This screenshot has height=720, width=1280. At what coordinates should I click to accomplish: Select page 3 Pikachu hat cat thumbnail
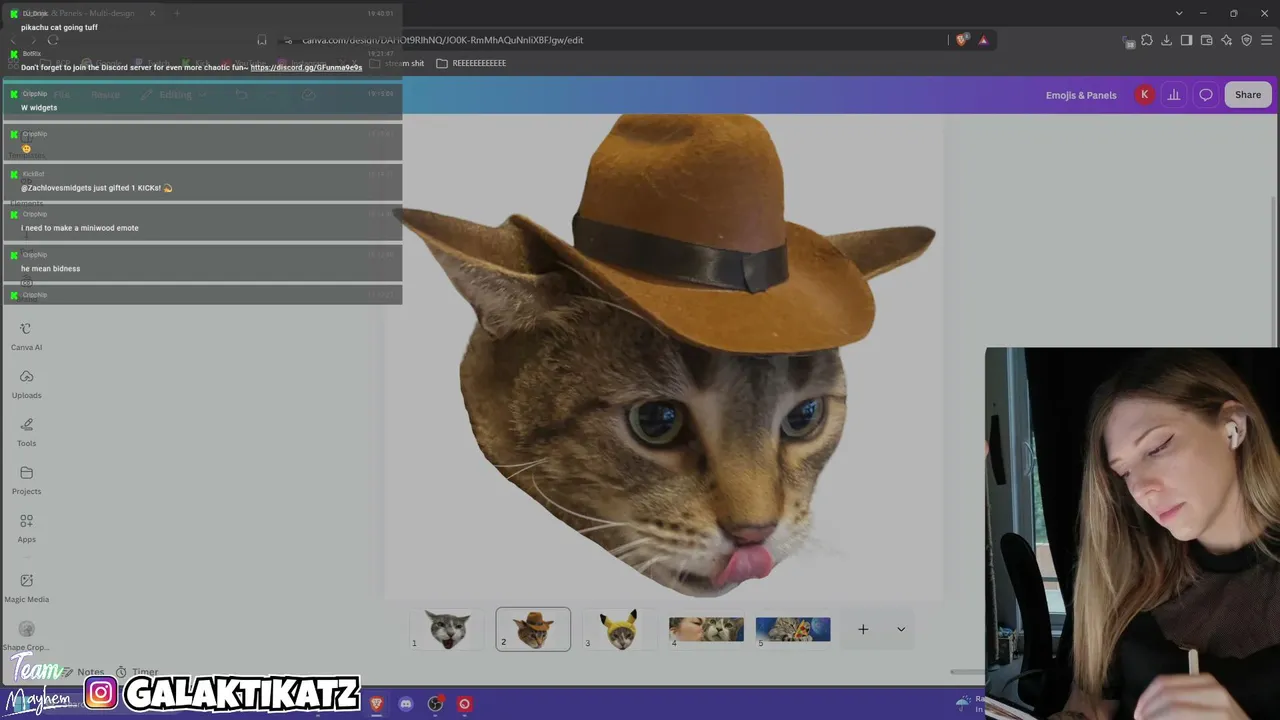619,629
